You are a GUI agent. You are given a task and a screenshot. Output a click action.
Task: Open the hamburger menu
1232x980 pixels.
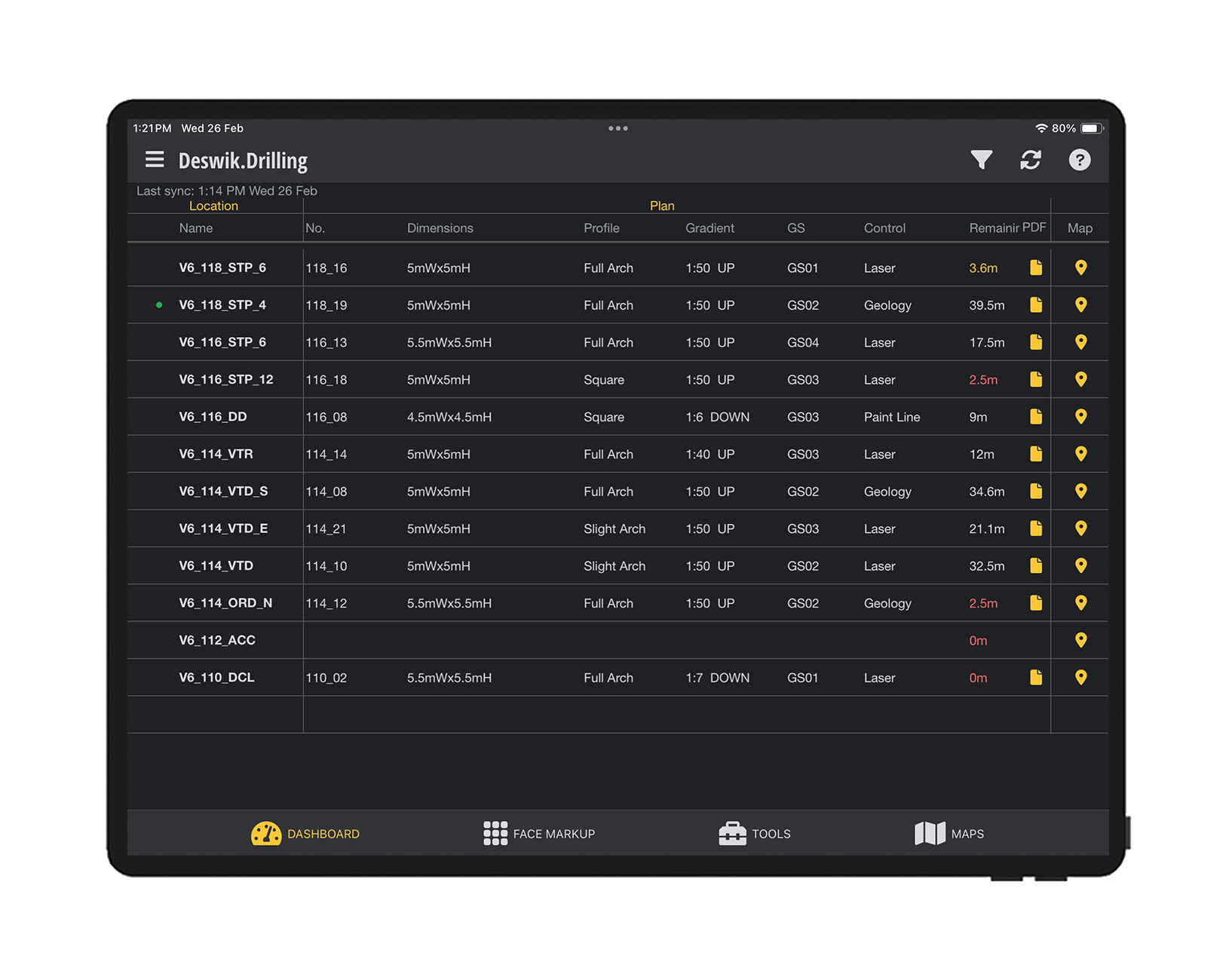click(x=155, y=159)
